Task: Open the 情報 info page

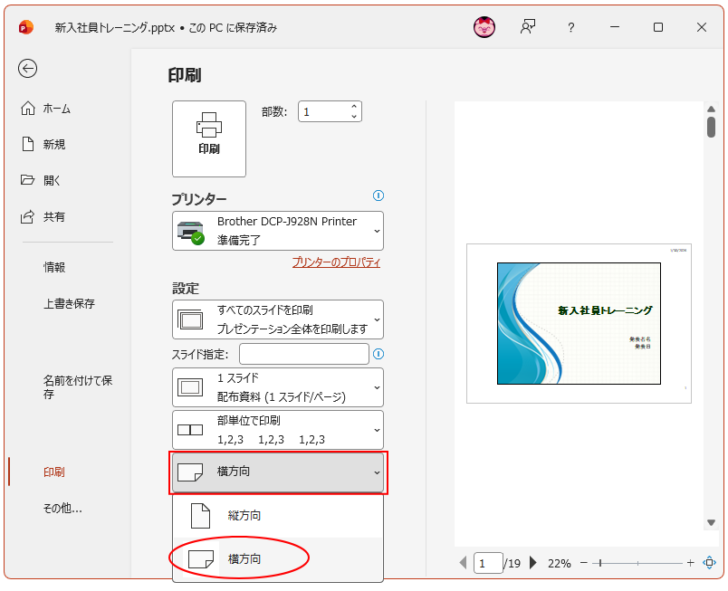Action: pos(54,267)
